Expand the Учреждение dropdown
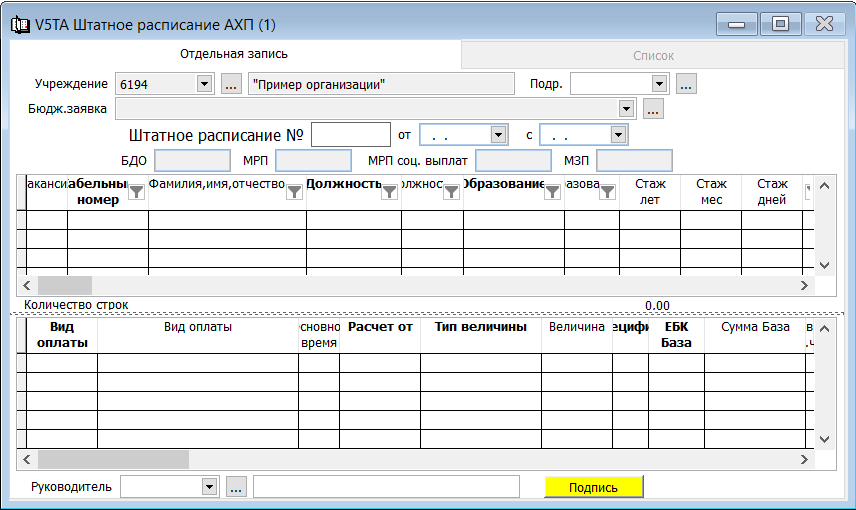 [x=205, y=85]
